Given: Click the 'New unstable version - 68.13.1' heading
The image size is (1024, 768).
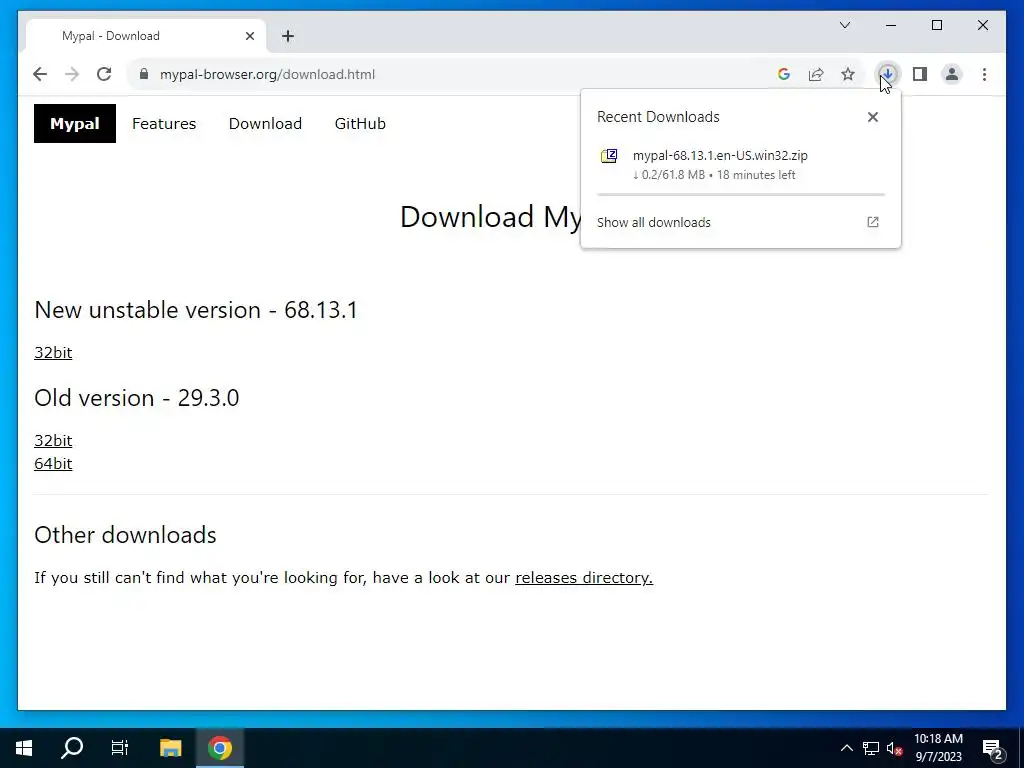Looking at the screenshot, I should click(x=196, y=310).
